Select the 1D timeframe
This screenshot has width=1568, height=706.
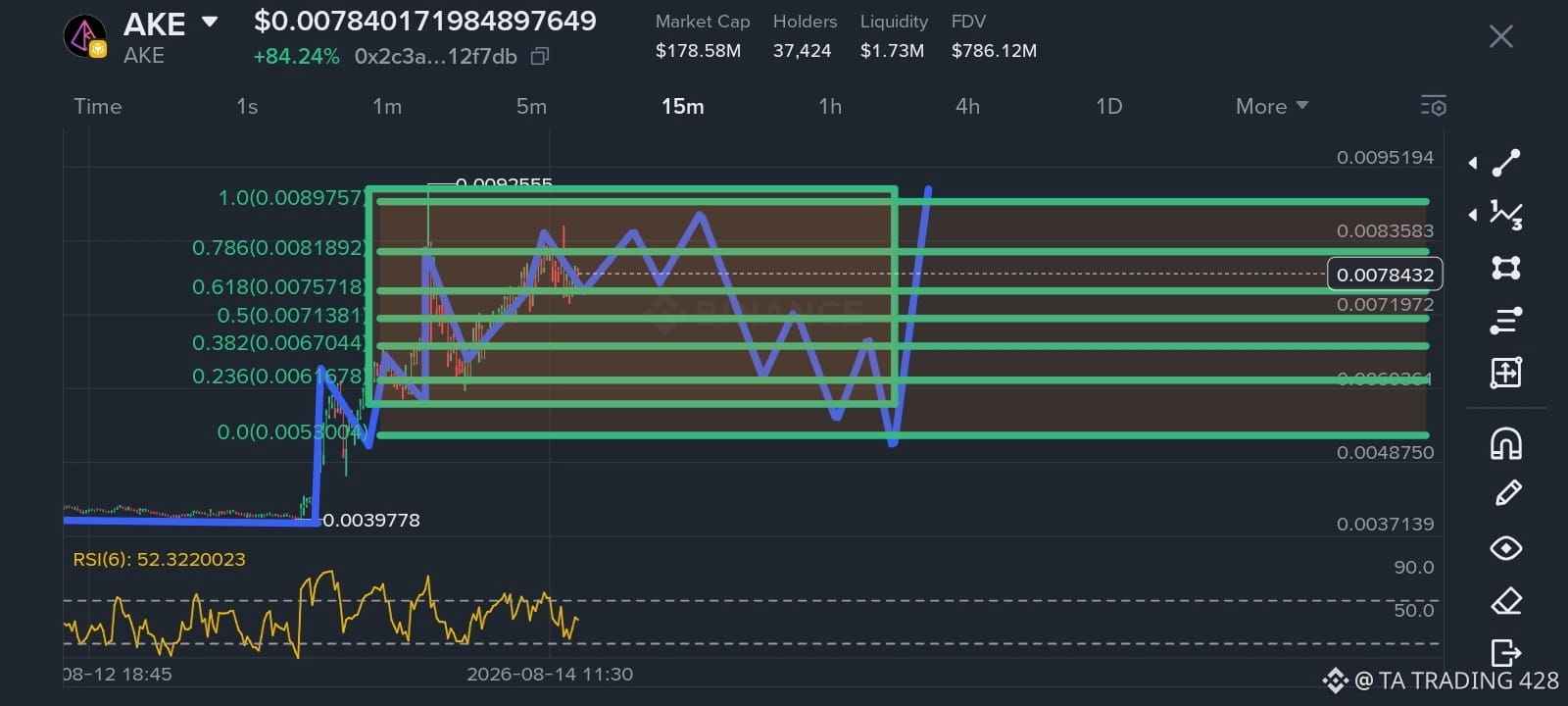(x=1108, y=106)
